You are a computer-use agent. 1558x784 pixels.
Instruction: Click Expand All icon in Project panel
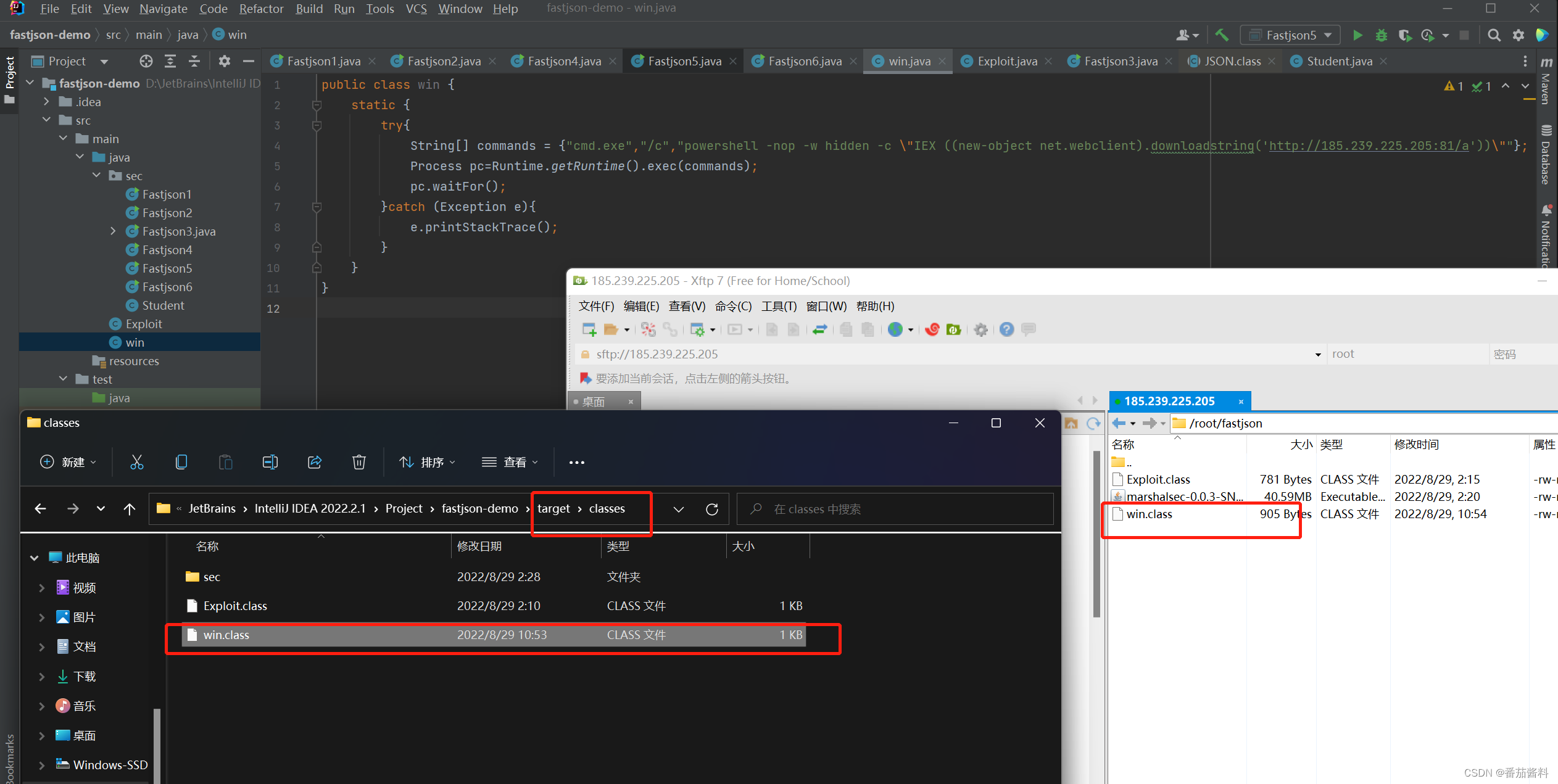[170, 61]
